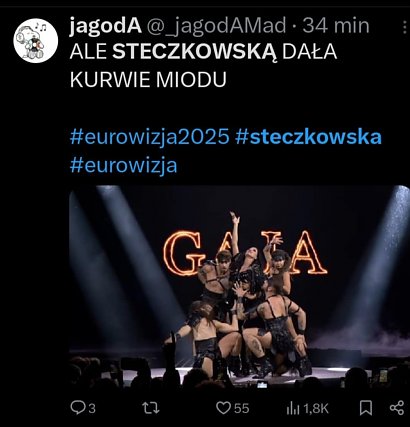The height and width of the screenshot is (427, 410).
Task: Open the tweet text 'ALE STECZKOWSKĄ DAŁA'
Action: [203, 52]
